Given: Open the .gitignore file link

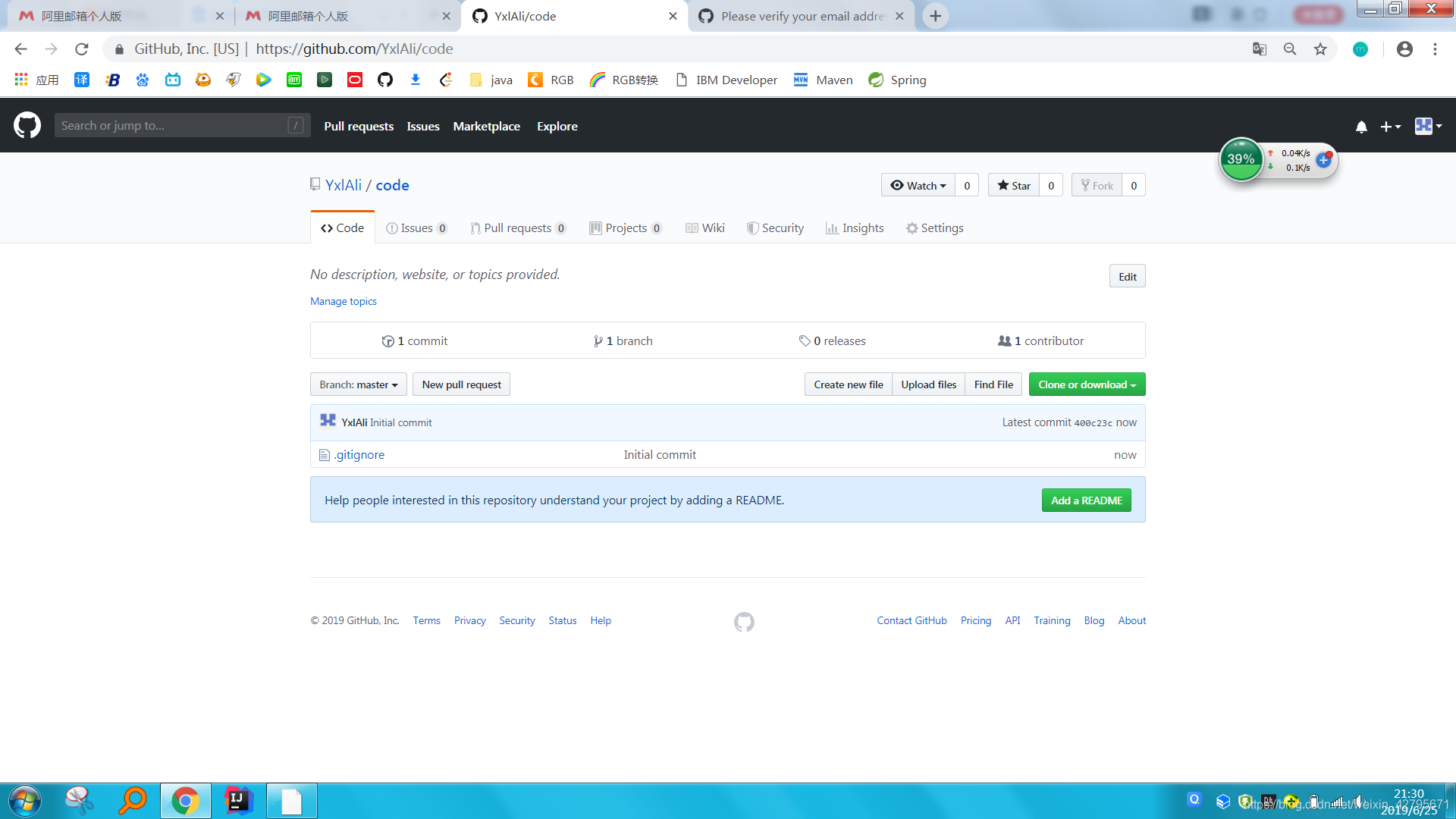Looking at the screenshot, I should 359,455.
